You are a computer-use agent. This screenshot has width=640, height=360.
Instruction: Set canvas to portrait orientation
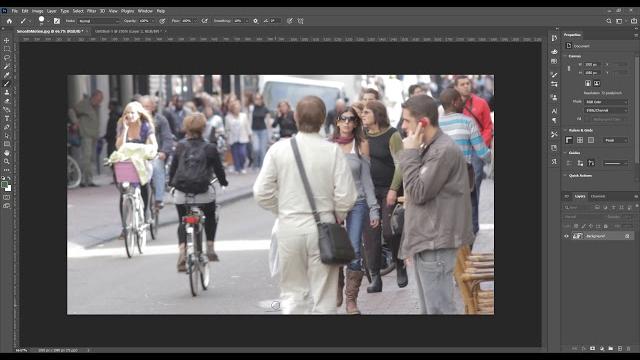click(x=588, y=83)
